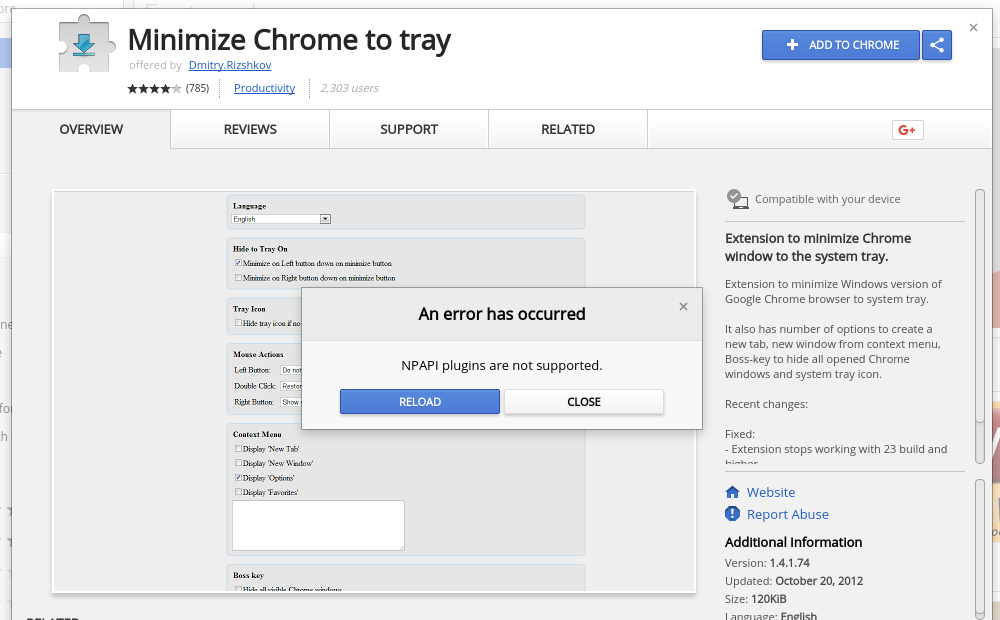The image size is (1000, 620).
Task: Click 'An error has occurred' heading
Action: 501,314
